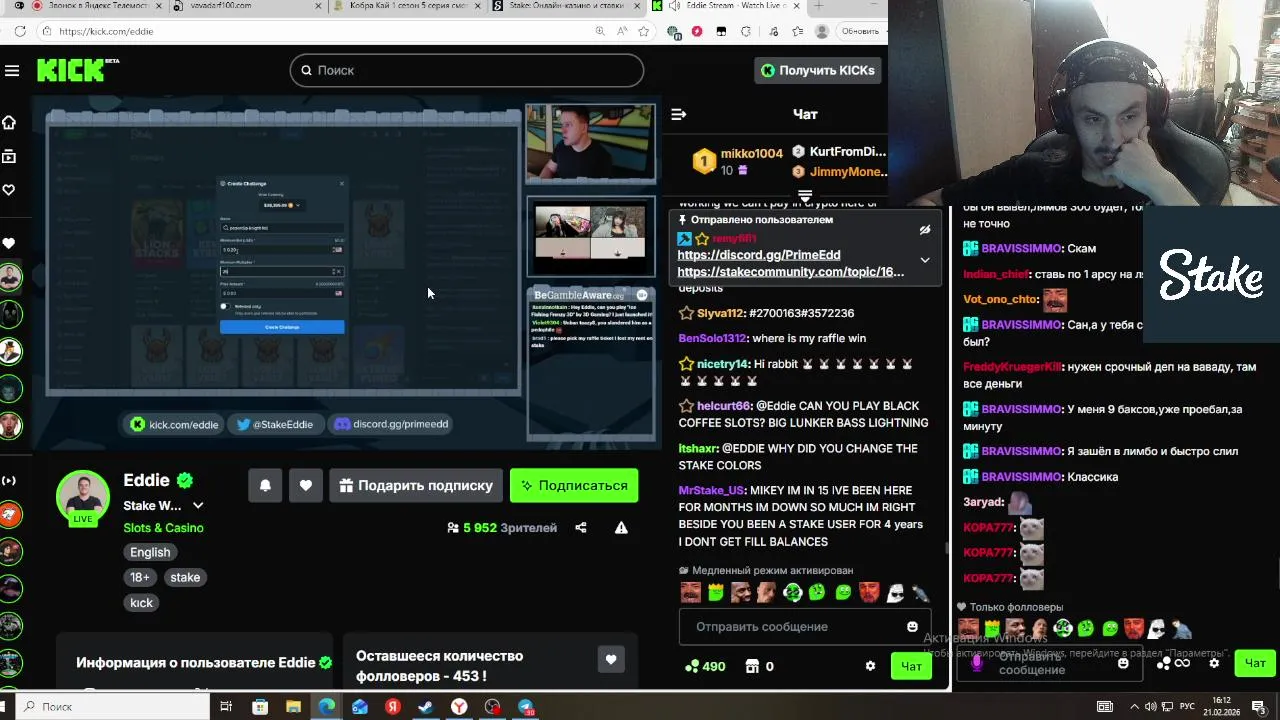This screenshot has height=720, width=1280.
Task: Open the Kick hamburger sidebar menu
Action: pyautogui.click(x=12, y=70)
